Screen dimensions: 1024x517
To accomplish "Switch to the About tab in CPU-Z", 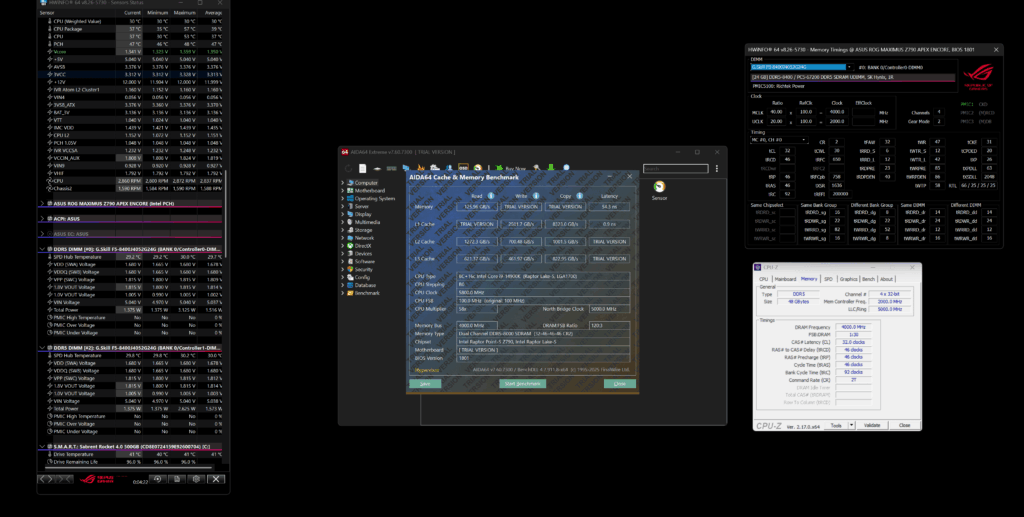I will [886, 279].
